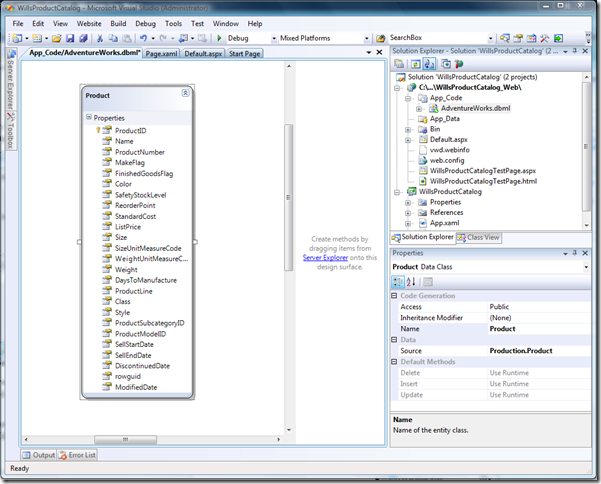This screenshot has height=484, width=601.
Task: Click the Add New Item toolbar icon
Action: click(x=37, y=38)
